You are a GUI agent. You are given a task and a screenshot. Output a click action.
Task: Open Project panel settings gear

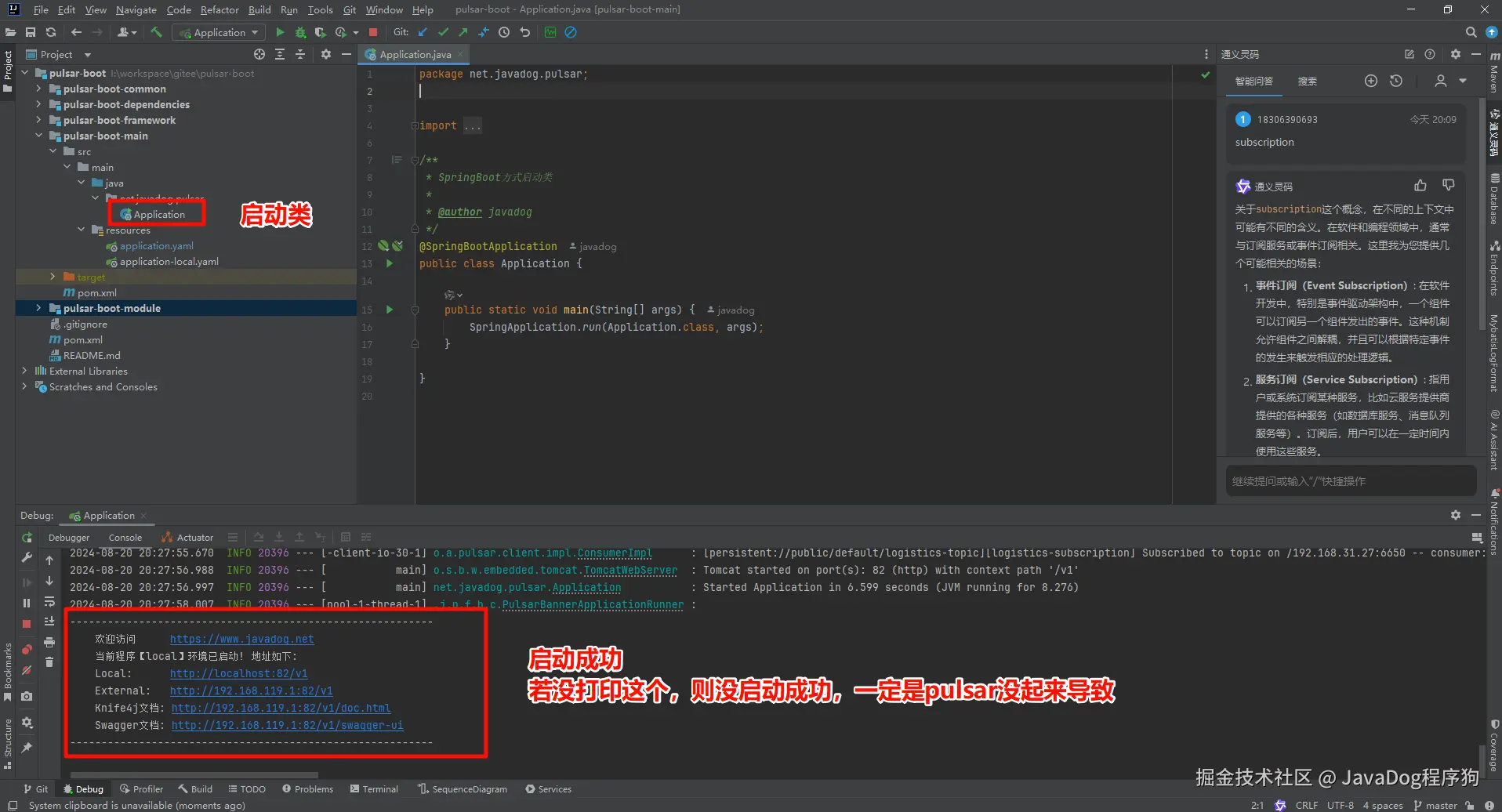click(x=326, y=54)
